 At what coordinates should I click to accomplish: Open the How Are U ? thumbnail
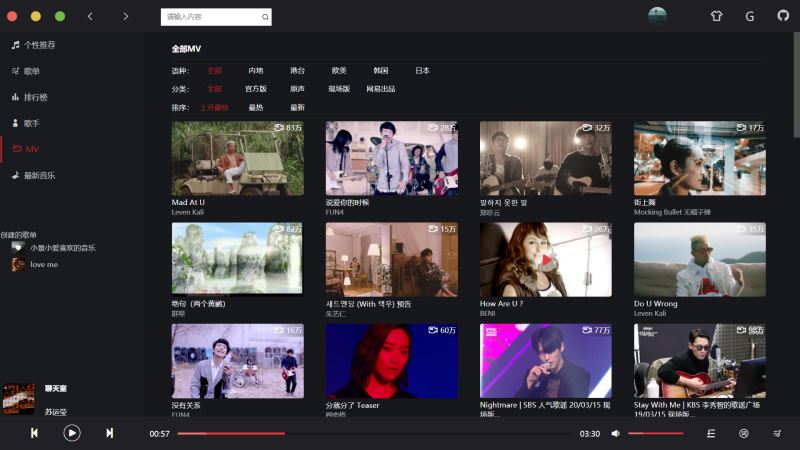(546, 259)
